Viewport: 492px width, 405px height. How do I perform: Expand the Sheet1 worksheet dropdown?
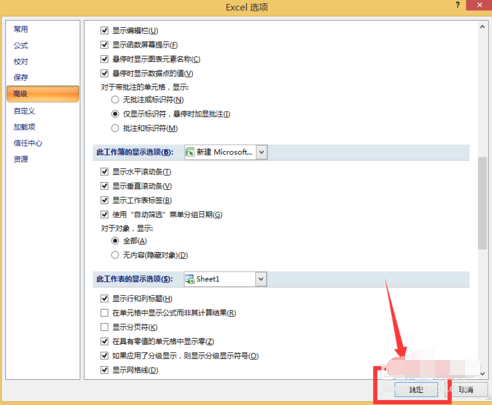tap(261, 279)
